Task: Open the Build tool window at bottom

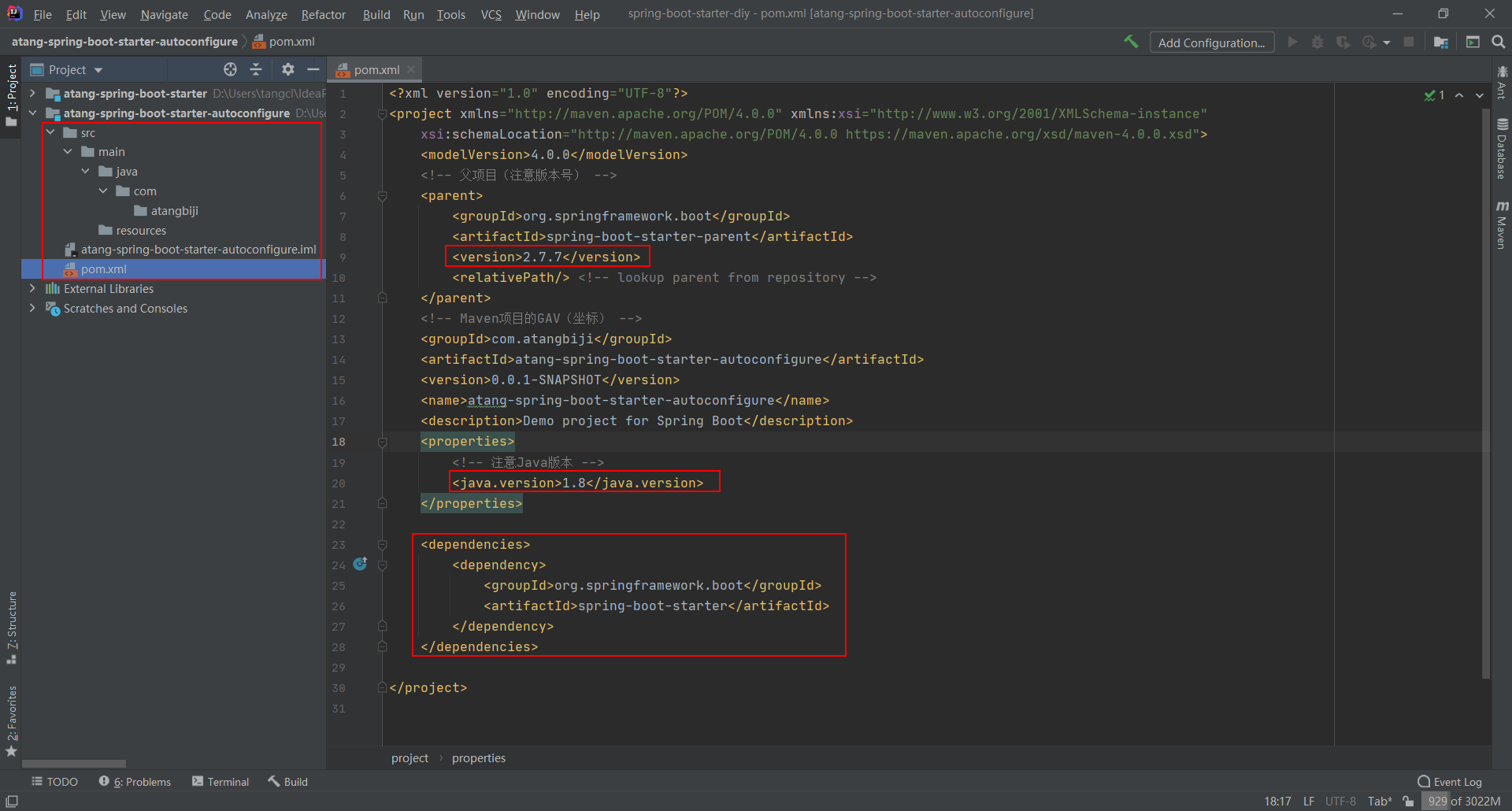Action: (x=288, y=781)
